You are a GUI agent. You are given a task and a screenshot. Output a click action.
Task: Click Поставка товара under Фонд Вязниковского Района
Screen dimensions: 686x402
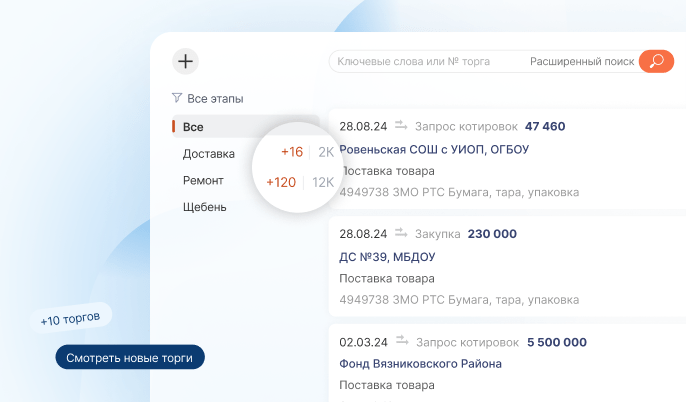pos(387,385)
